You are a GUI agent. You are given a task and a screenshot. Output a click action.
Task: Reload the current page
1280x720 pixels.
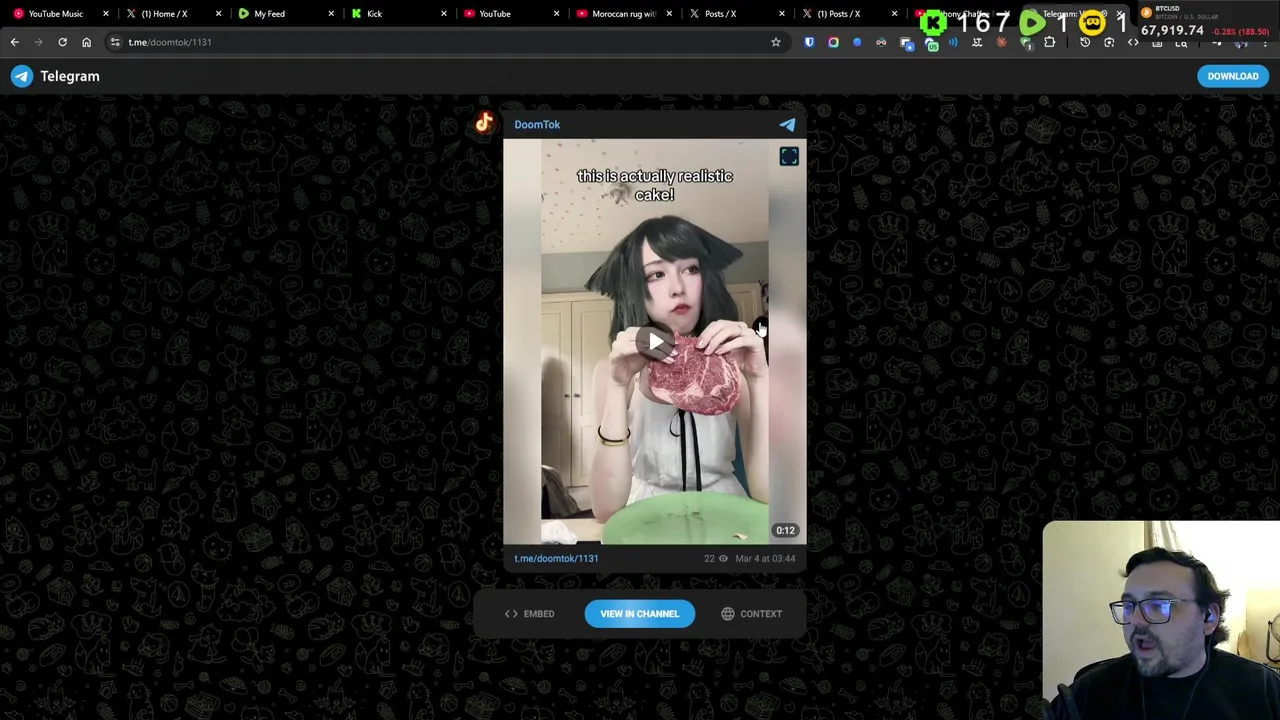(62, 42)
